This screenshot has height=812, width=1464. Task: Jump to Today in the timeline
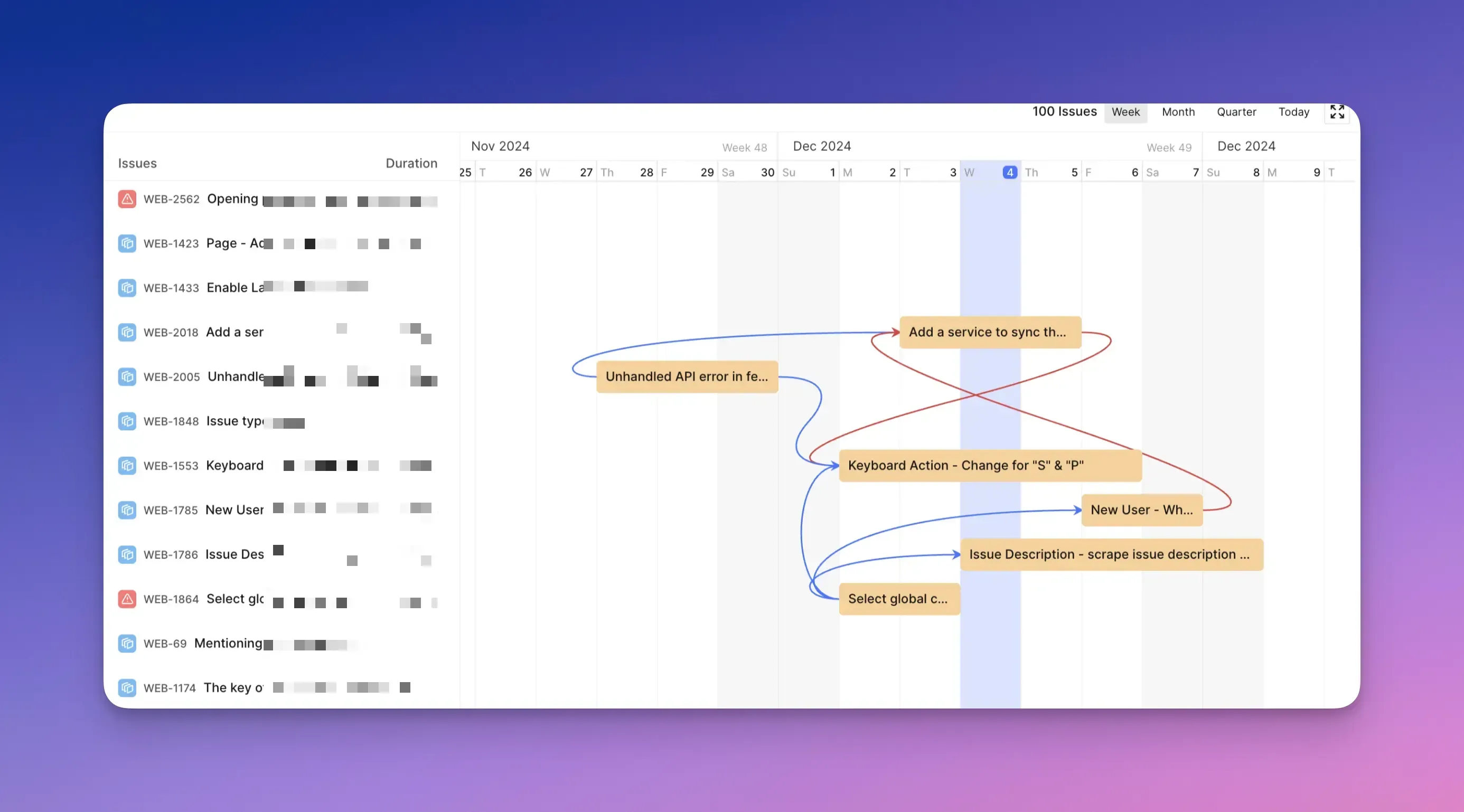tap(1293, 112)
